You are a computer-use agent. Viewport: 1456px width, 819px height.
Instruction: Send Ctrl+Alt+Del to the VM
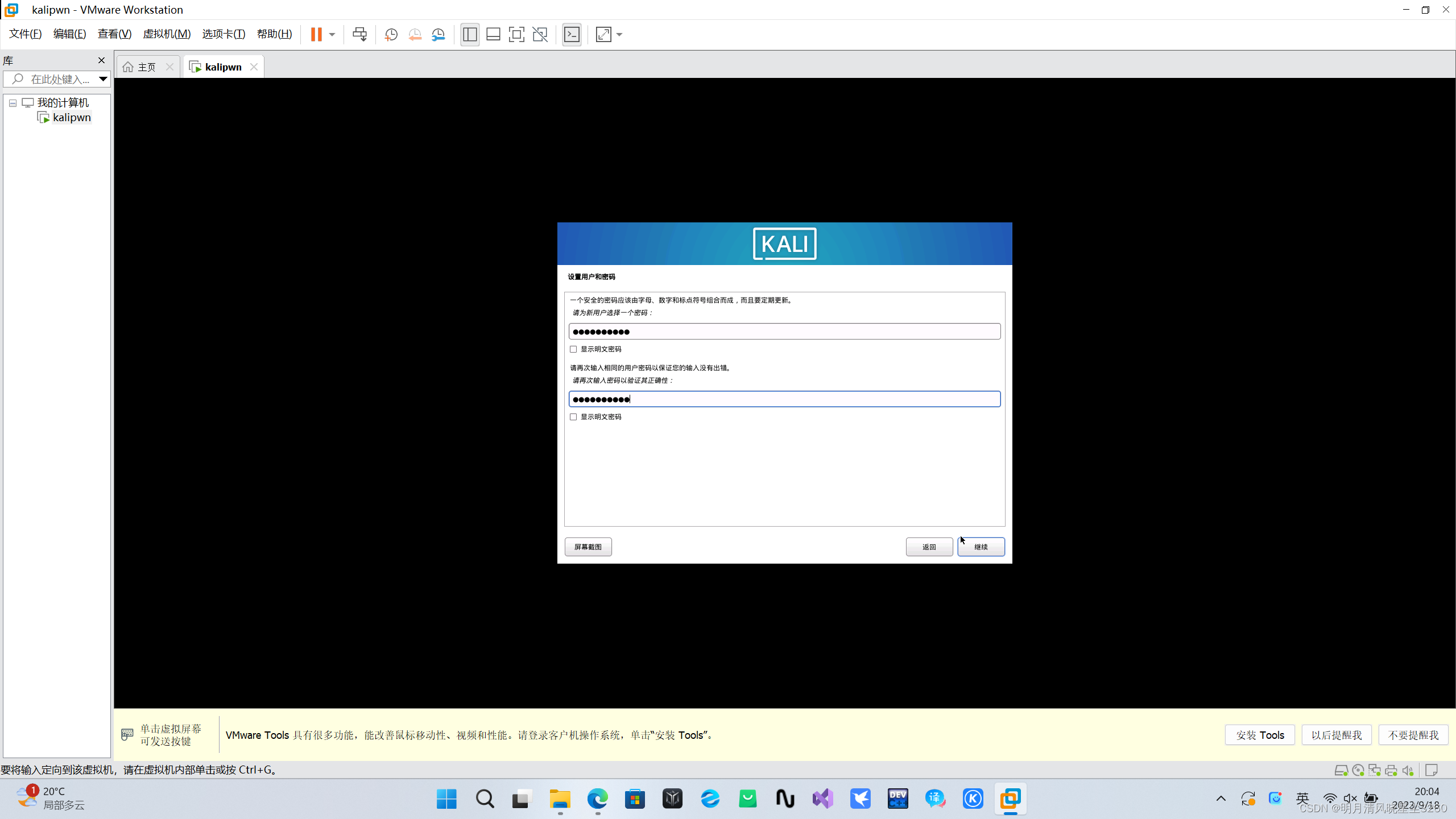coord(359,34)
